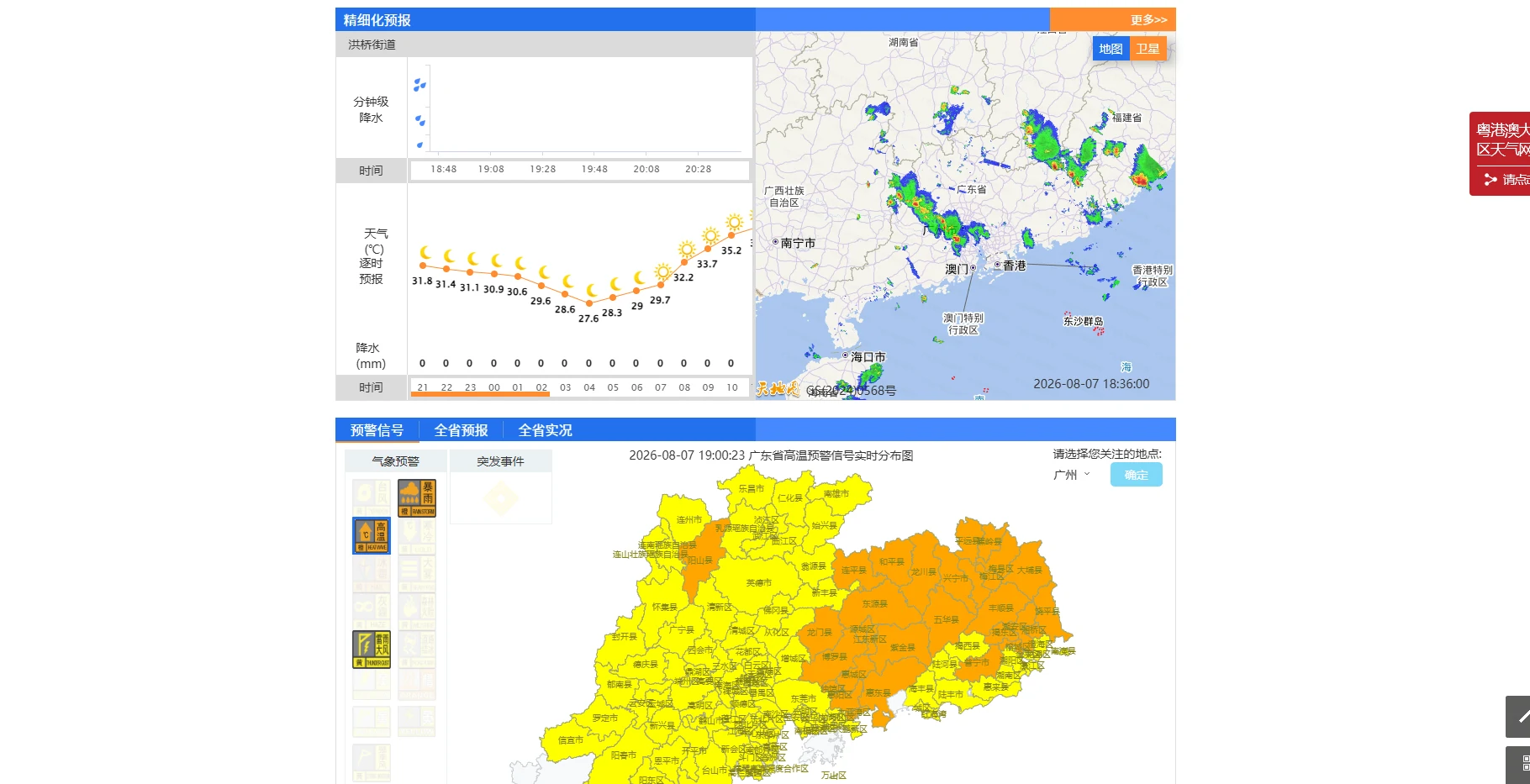This screenshot has width=1530, height=784.
Task: Select the faded hail (冰雹) warning icon
Action: (372, 573)
